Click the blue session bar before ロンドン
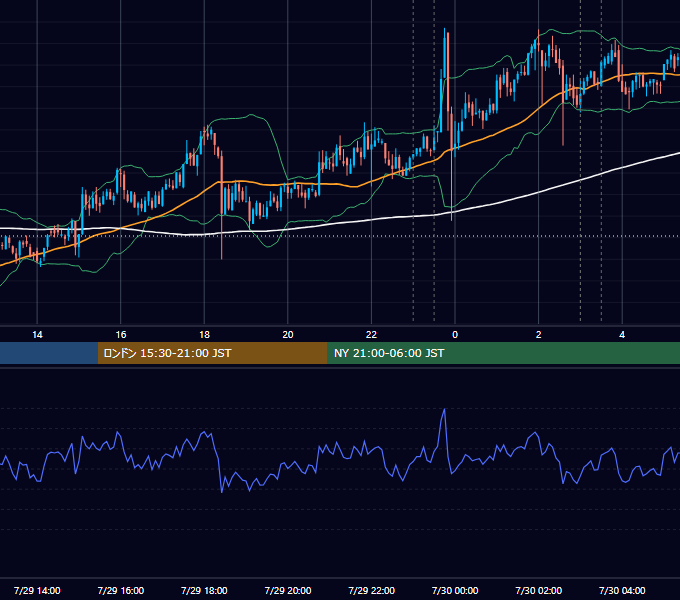The width and height of the screenshot is (680, 600). pyautogui.click(x=49, y=353)
